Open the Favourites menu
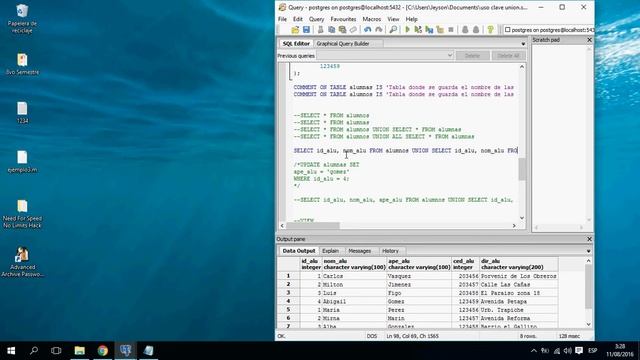This screenshot has width=640, height=360. (343, 19)
